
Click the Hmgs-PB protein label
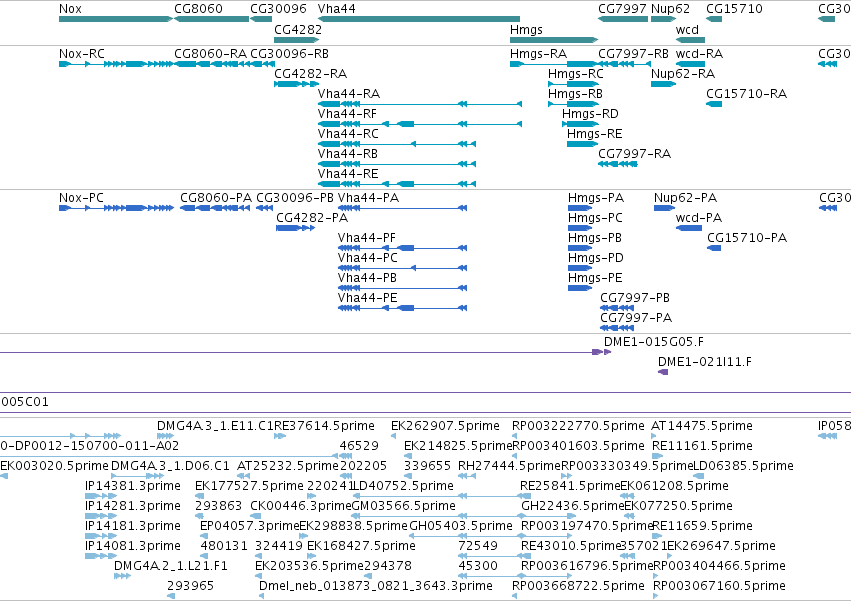[x=595, y=238]
